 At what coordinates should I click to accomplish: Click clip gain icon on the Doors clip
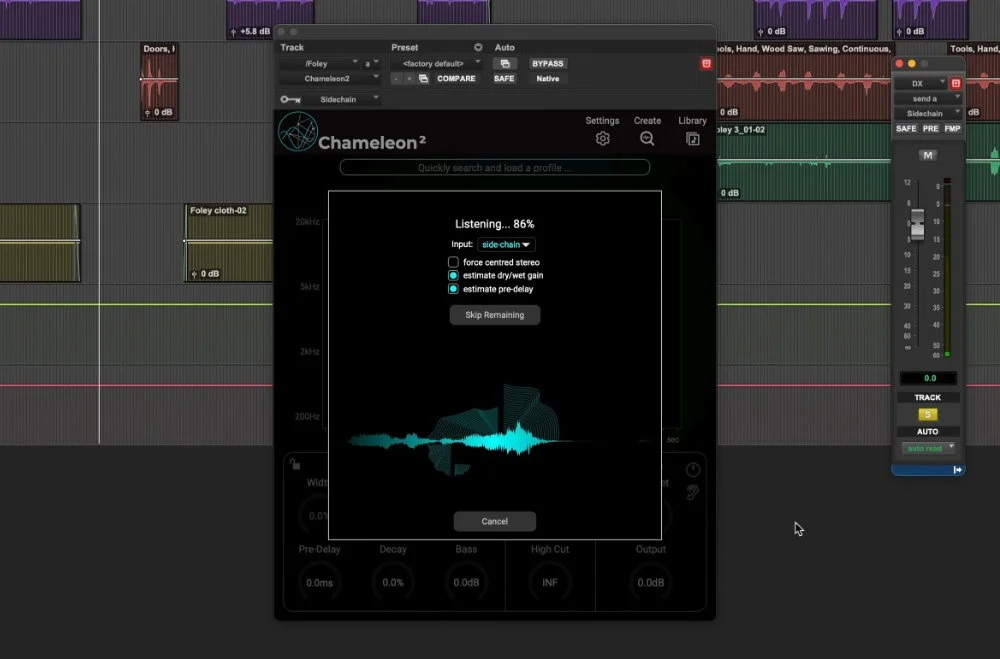[x=147, y=113]
